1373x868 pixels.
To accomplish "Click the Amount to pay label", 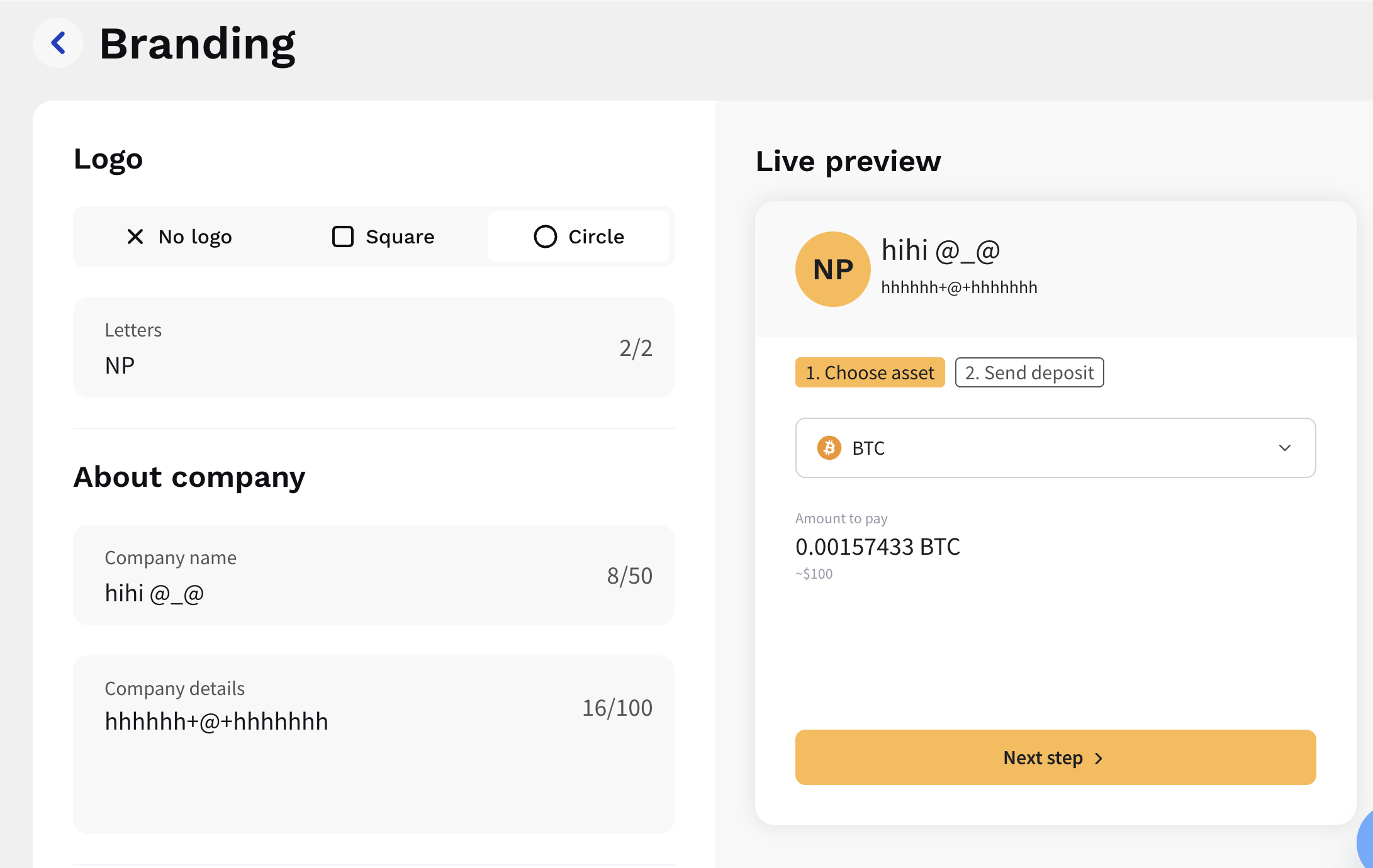I will pyautogui.click(x=841, y=519).
